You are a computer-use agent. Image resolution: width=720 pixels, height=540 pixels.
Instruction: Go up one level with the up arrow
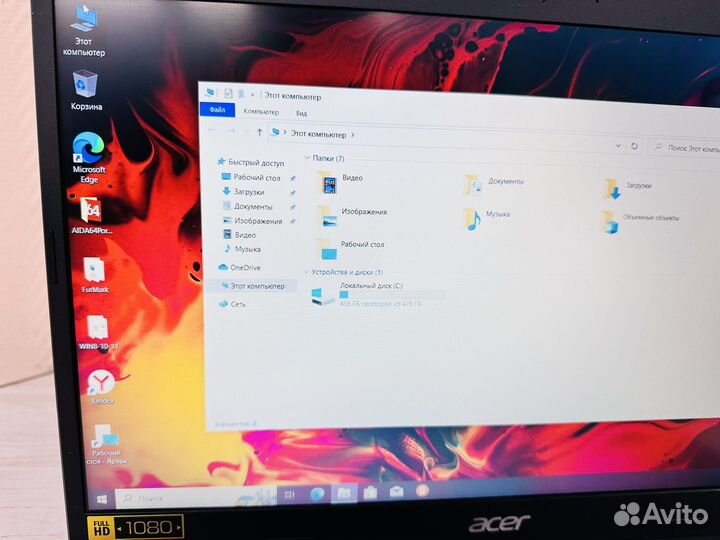point(259,132)
